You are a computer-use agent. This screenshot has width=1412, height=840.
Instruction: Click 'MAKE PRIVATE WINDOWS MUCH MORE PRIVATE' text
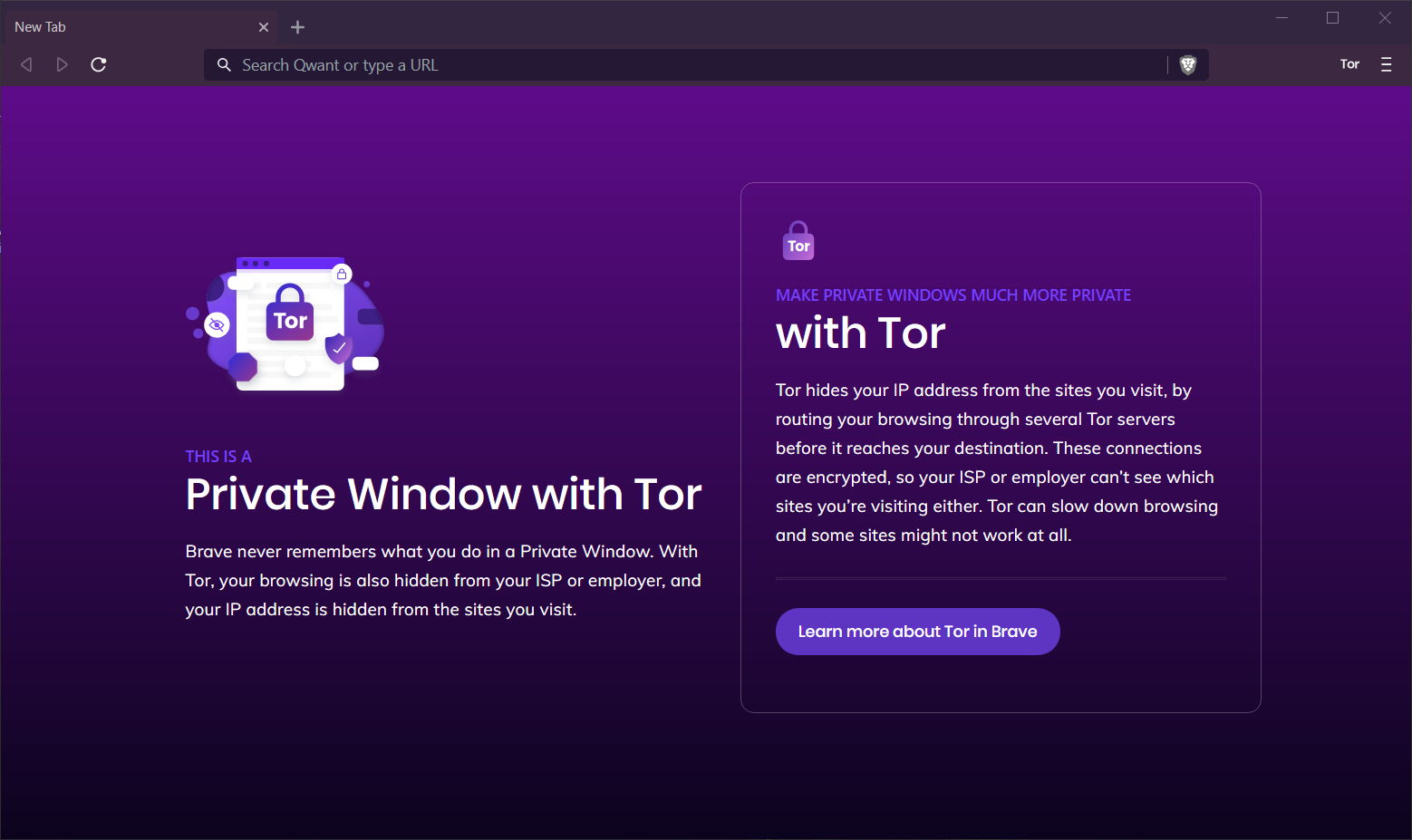pyautogui.click(x=953, y=295)
